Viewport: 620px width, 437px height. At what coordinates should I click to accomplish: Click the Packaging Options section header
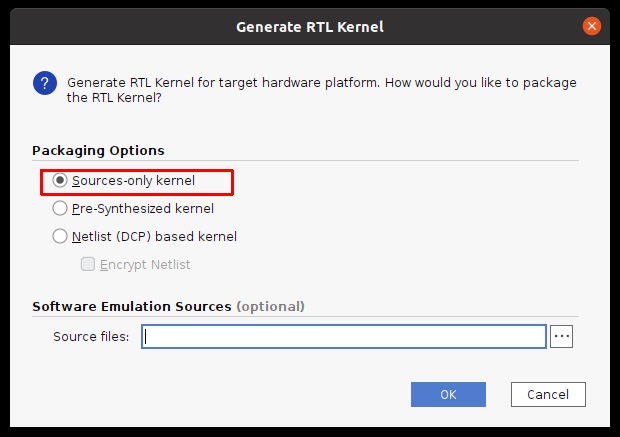(x=98, y=150)
